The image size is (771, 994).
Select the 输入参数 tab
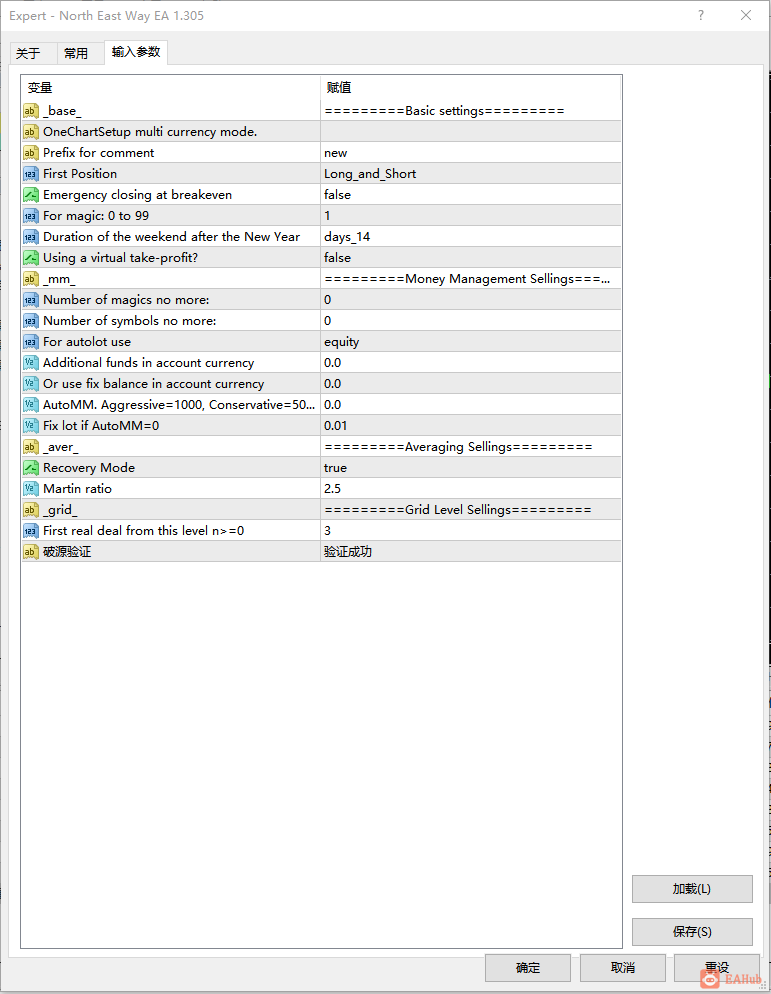[x=136, y=52]
